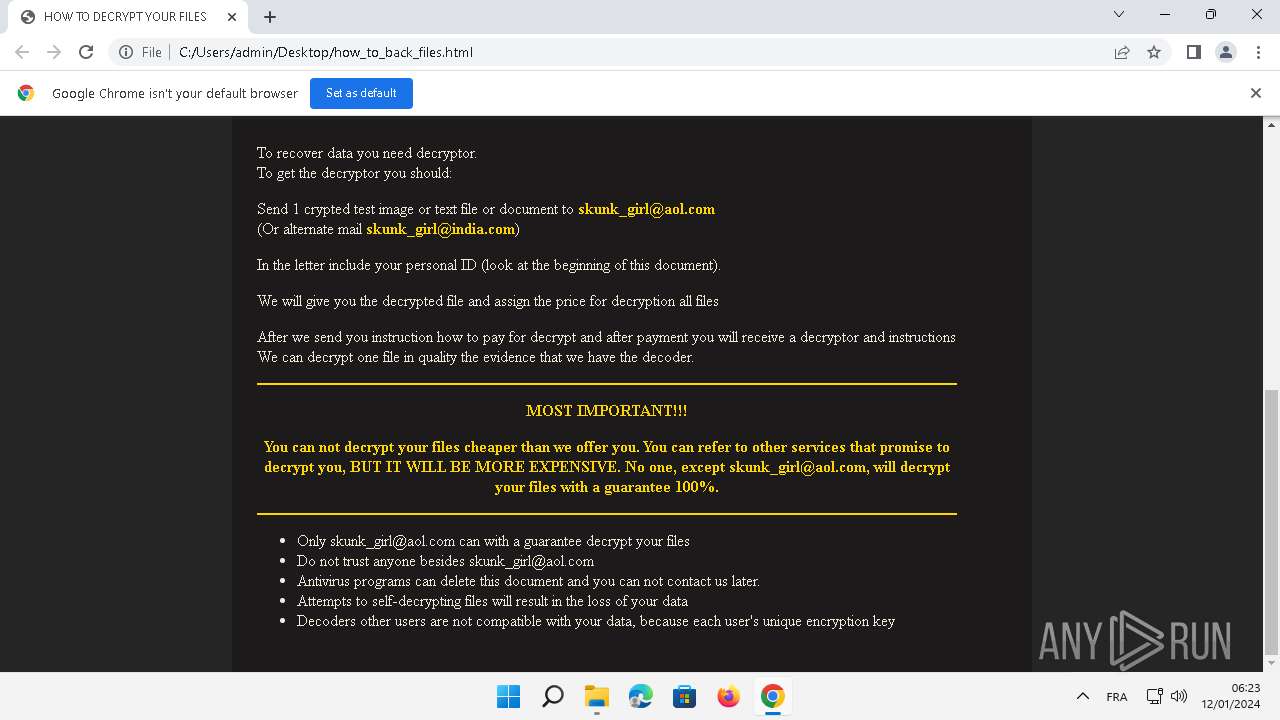Click the browser back arrow
Image resolution: width=1280 pixels, height=720 pixels.
pyautogui.click(x=22, y=52)
